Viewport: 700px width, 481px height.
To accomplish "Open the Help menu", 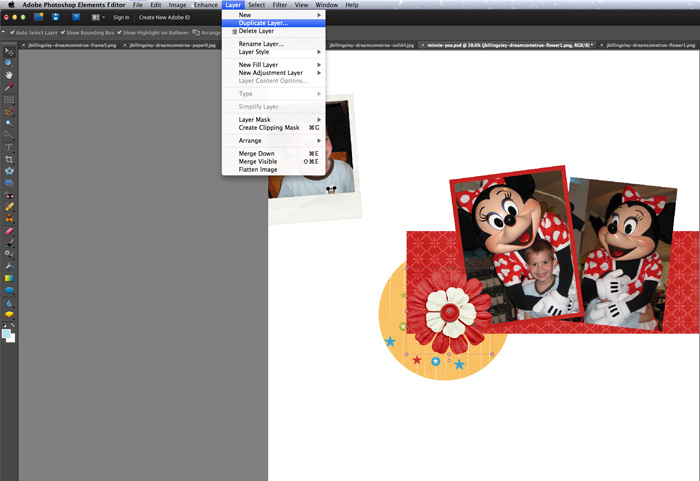I will coord(352,5).
